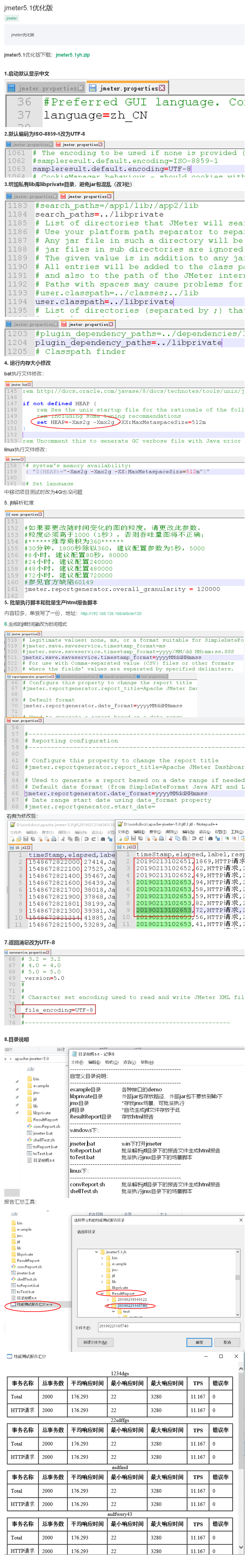Select the user.properties tab above granularity settings

tap(24, 514)
